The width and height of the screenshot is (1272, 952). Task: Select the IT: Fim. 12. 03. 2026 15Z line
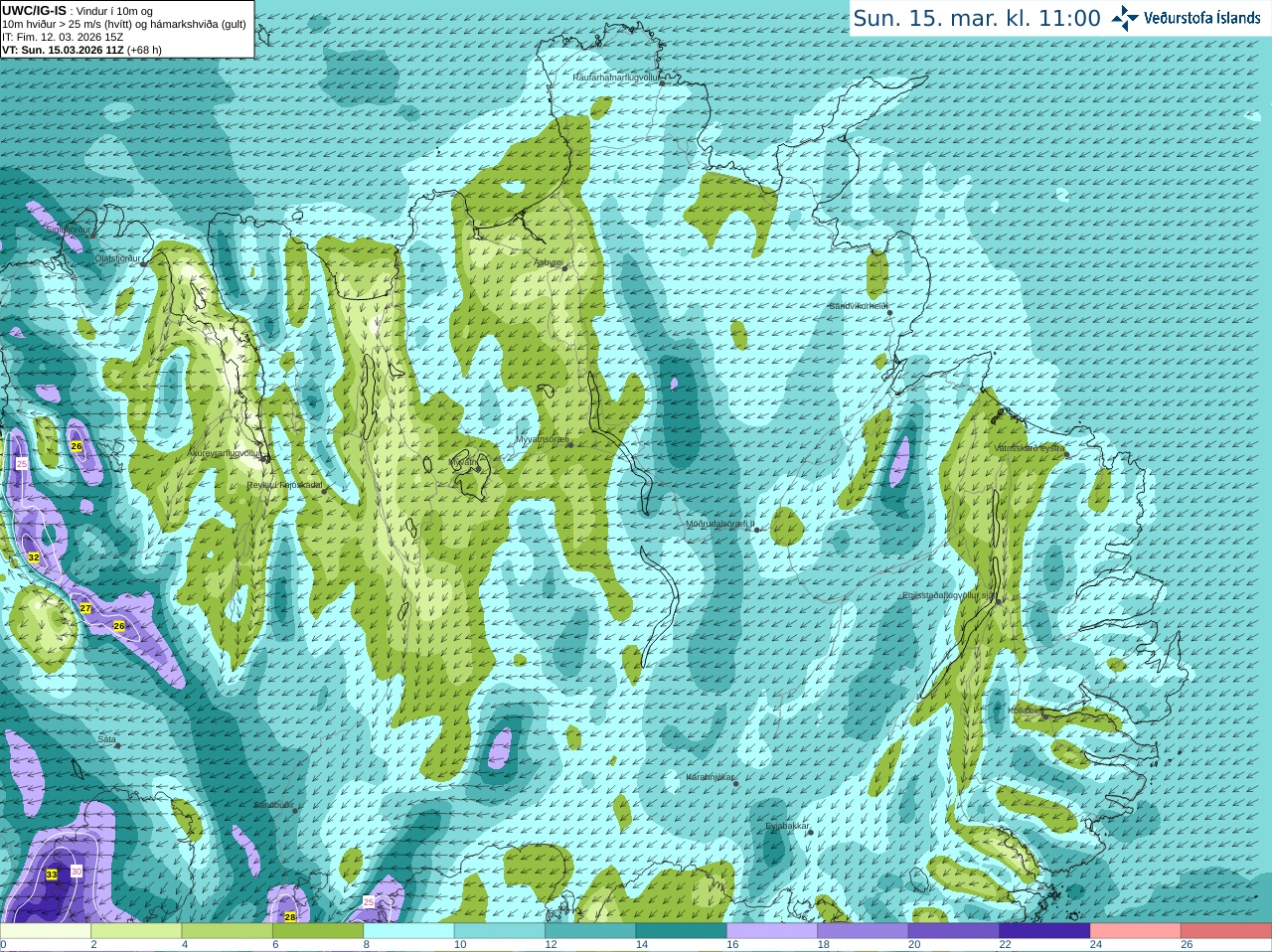pyautogui.click(x=63, y=37)
